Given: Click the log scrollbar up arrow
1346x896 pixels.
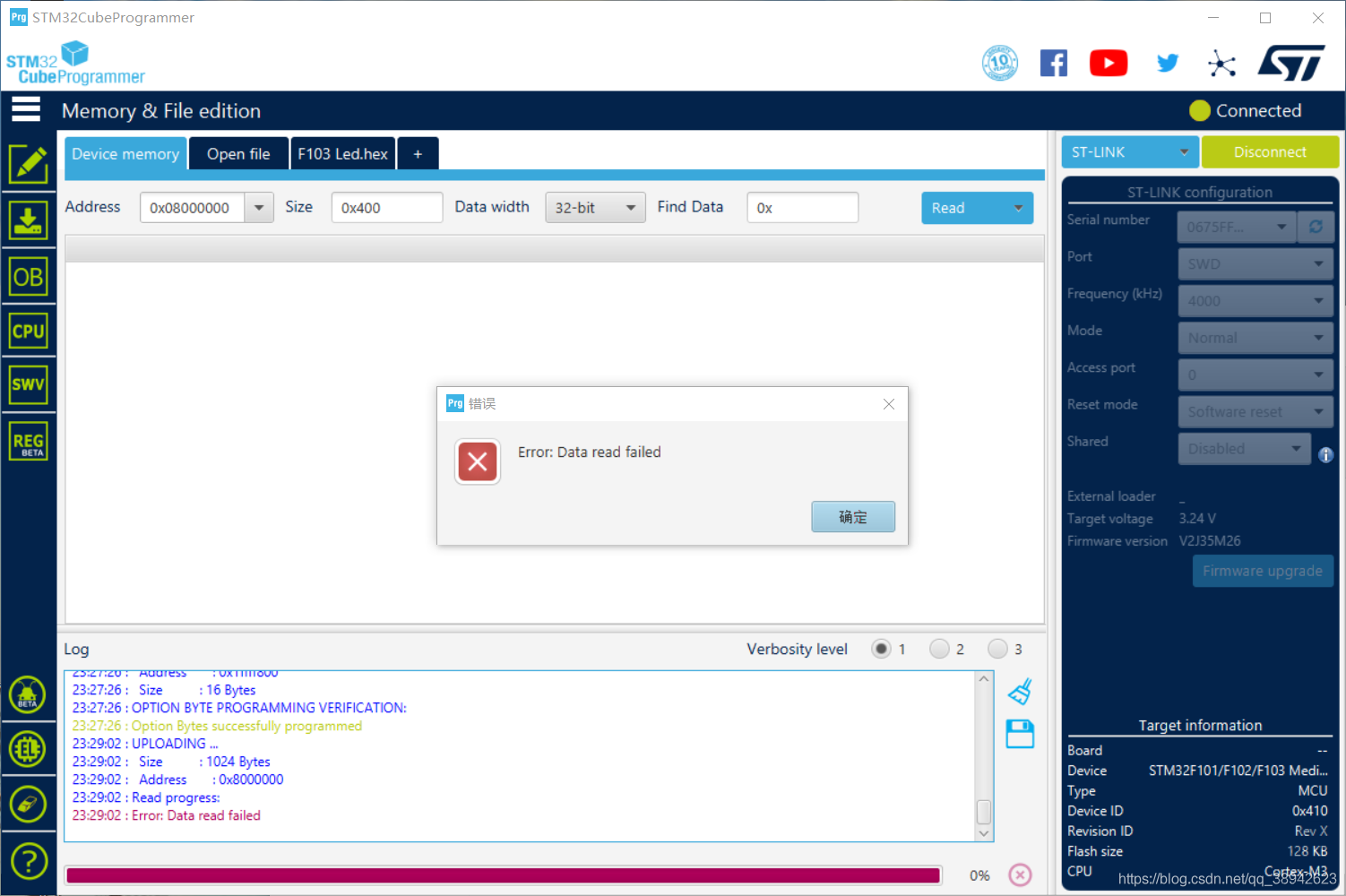Looking at the screenshot, I should [x=984, y=679].
